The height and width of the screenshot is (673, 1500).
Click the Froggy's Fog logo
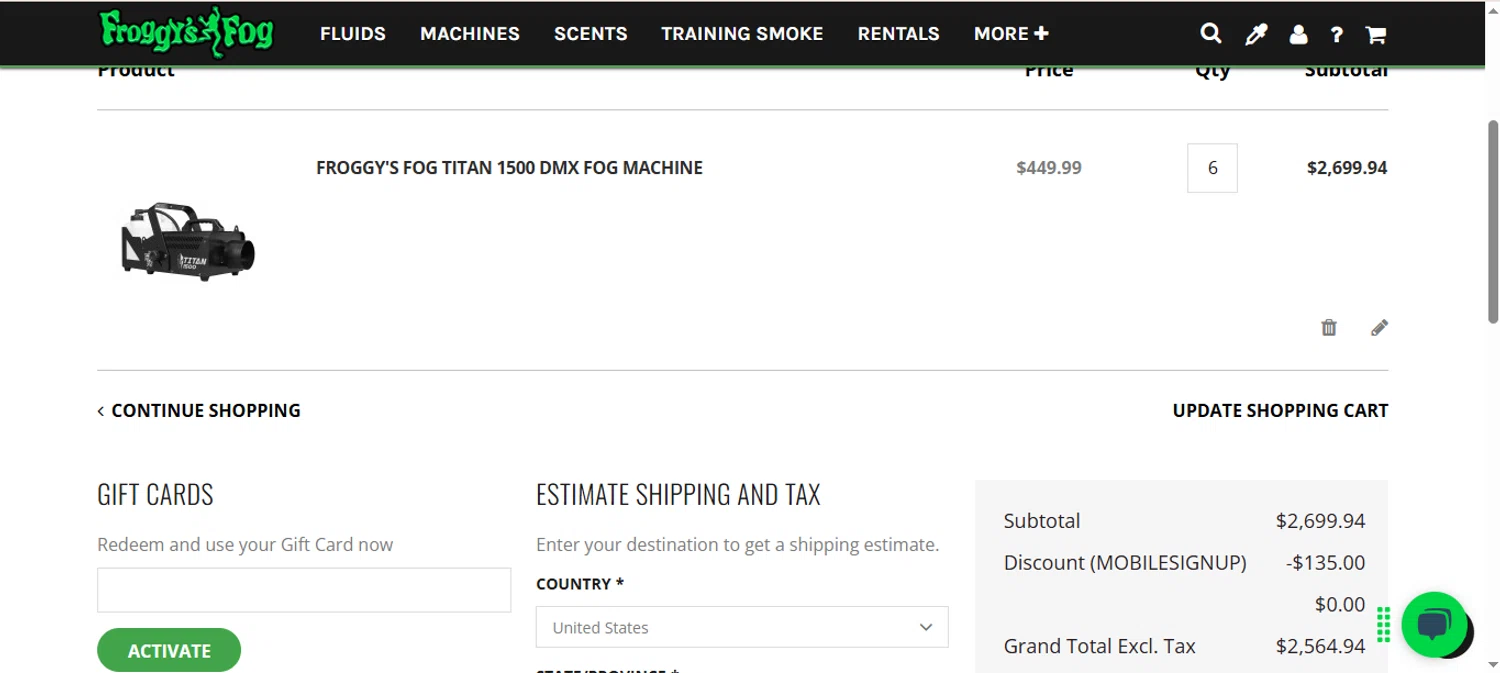[186, 32]
